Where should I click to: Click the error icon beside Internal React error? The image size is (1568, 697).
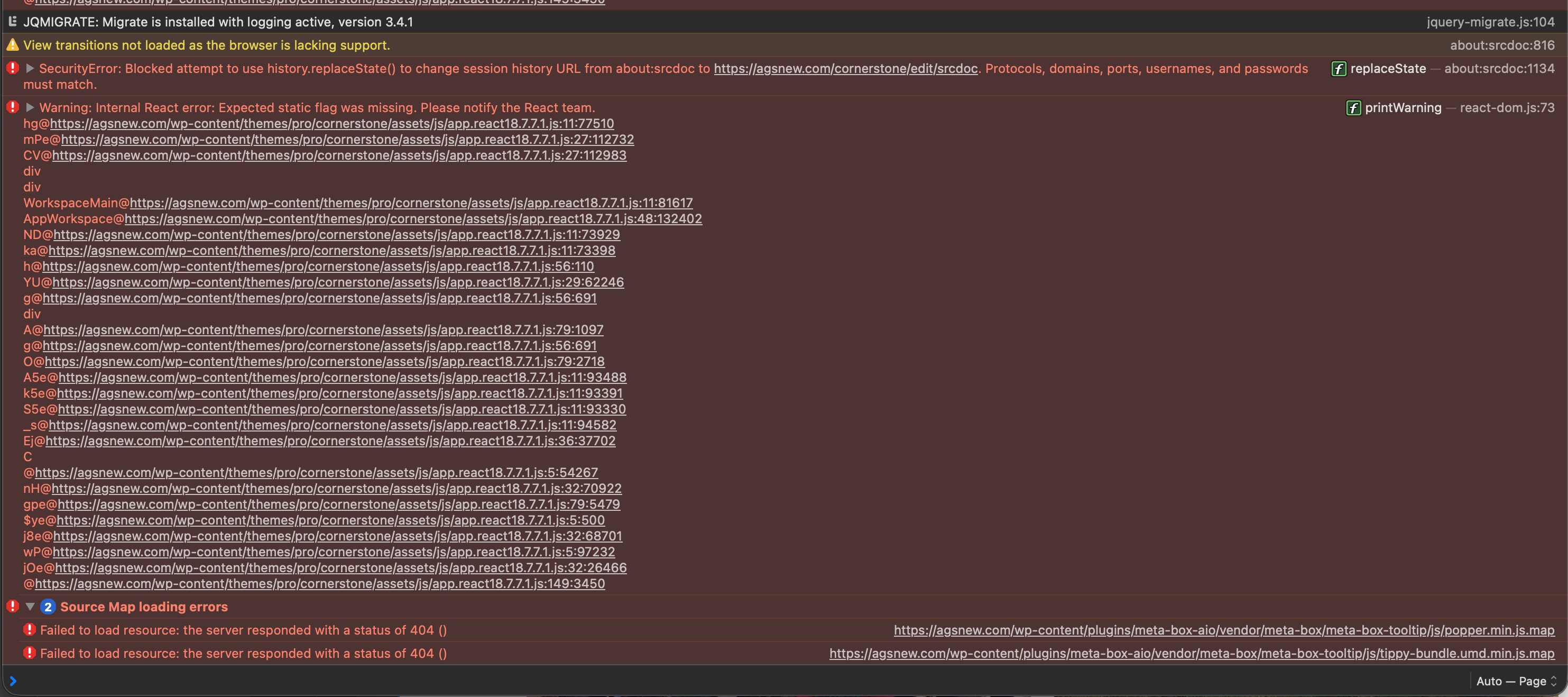(x=12, y=107)
